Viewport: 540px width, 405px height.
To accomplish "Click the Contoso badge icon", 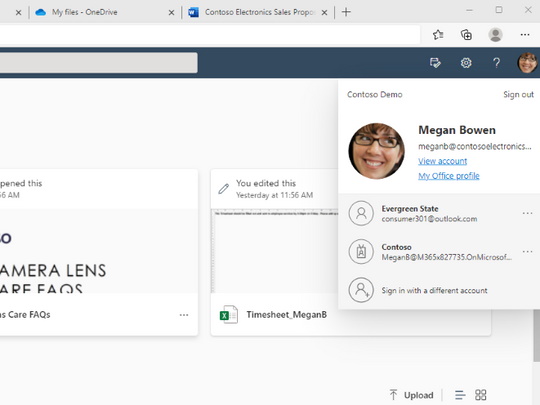I will click(x=361, y=252).
